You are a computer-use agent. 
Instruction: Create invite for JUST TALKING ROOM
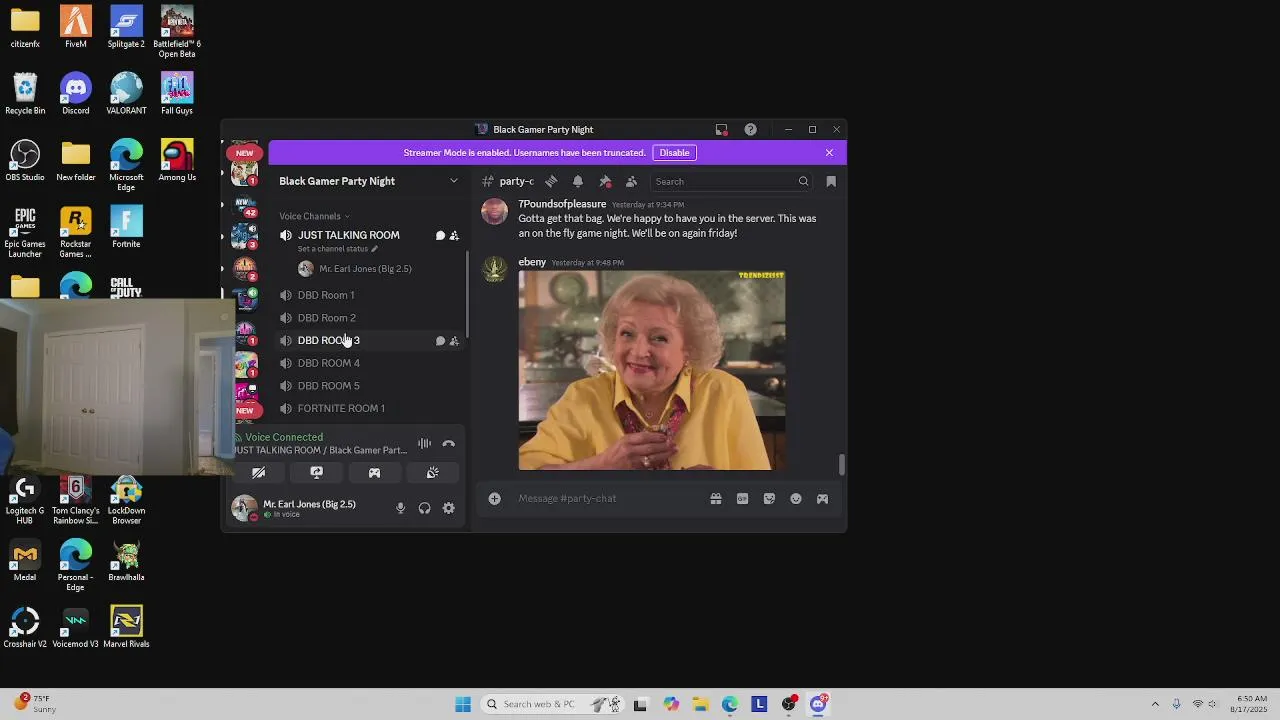coord(454,235)
